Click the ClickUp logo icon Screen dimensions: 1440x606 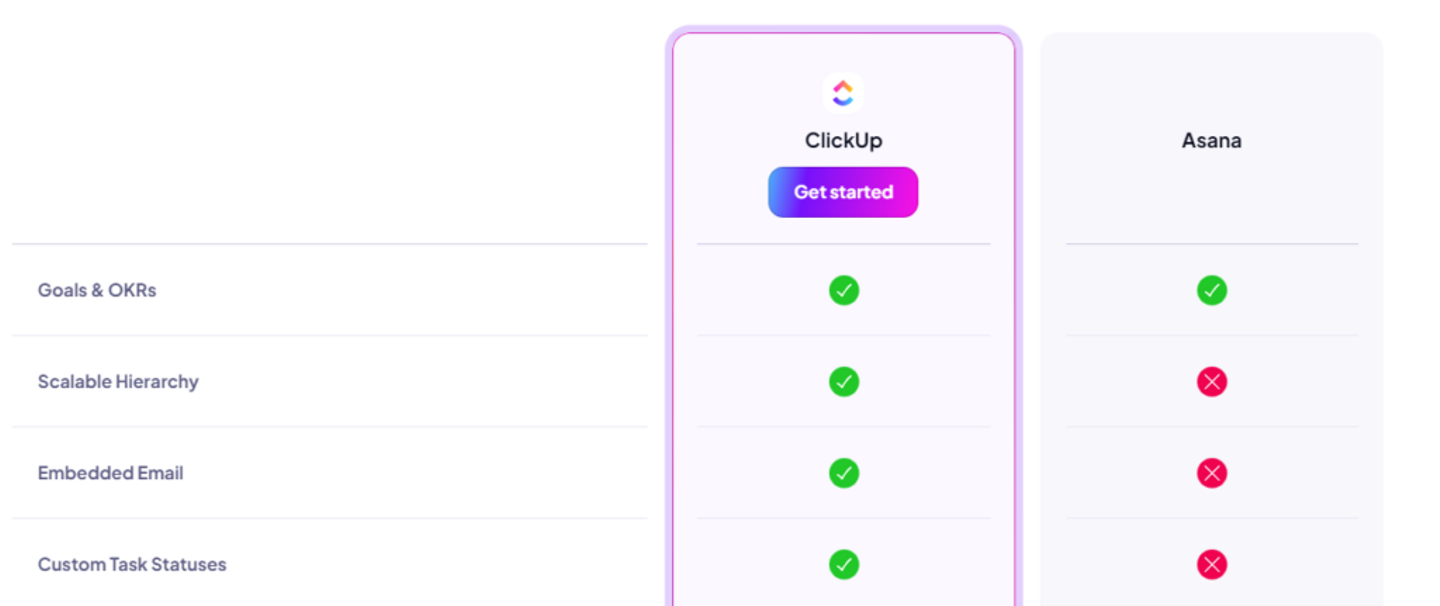(843, 92)
